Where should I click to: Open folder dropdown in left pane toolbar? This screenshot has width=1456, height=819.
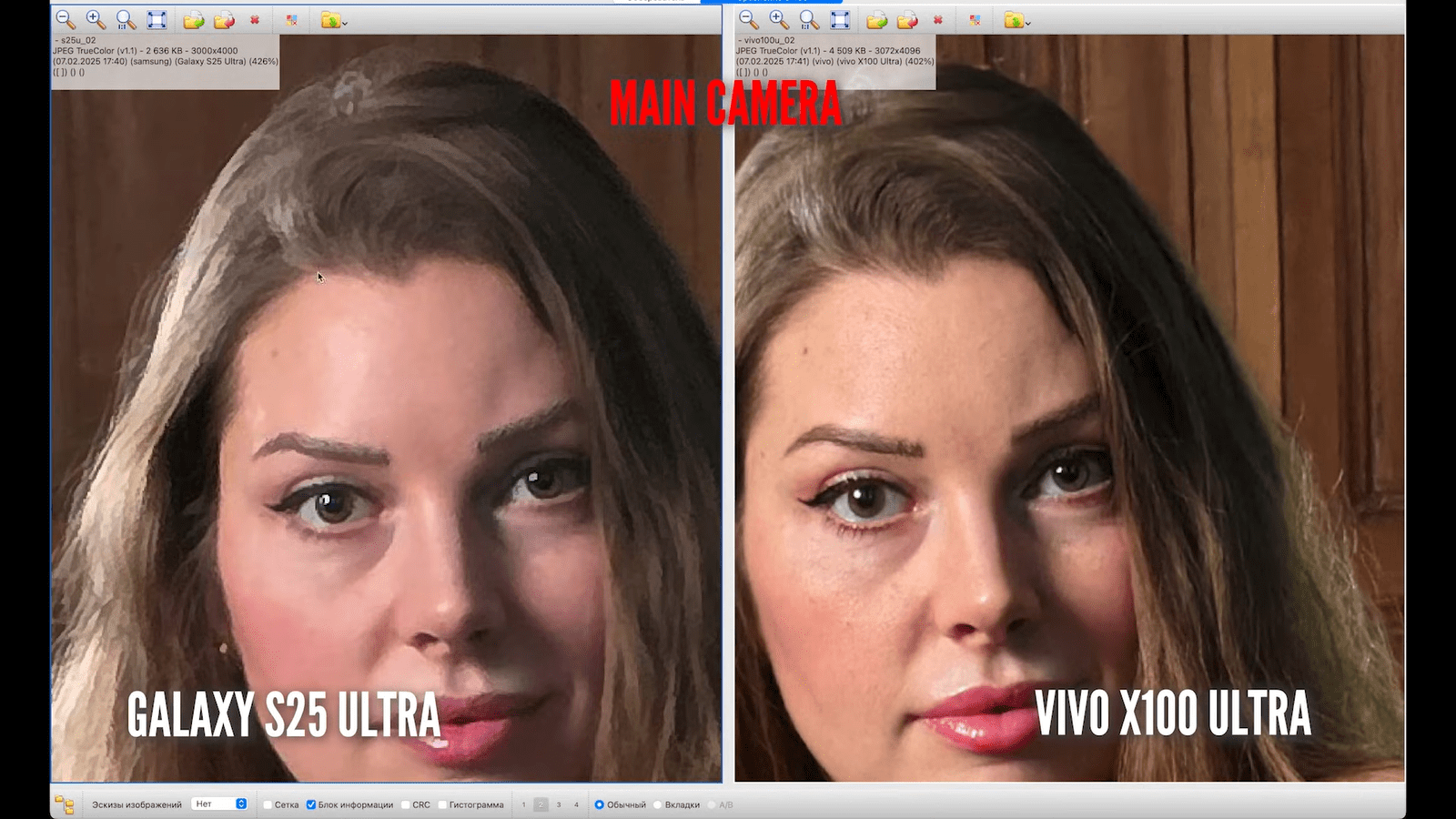pos(333,19)
